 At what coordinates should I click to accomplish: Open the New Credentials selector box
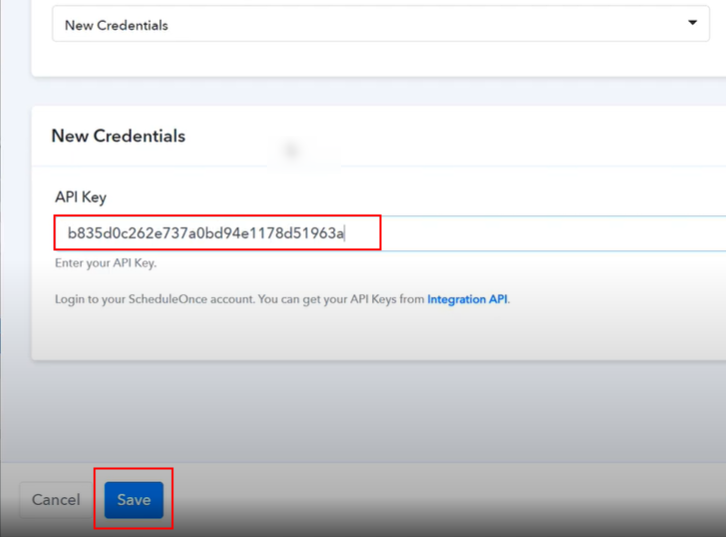coord(380,25)
